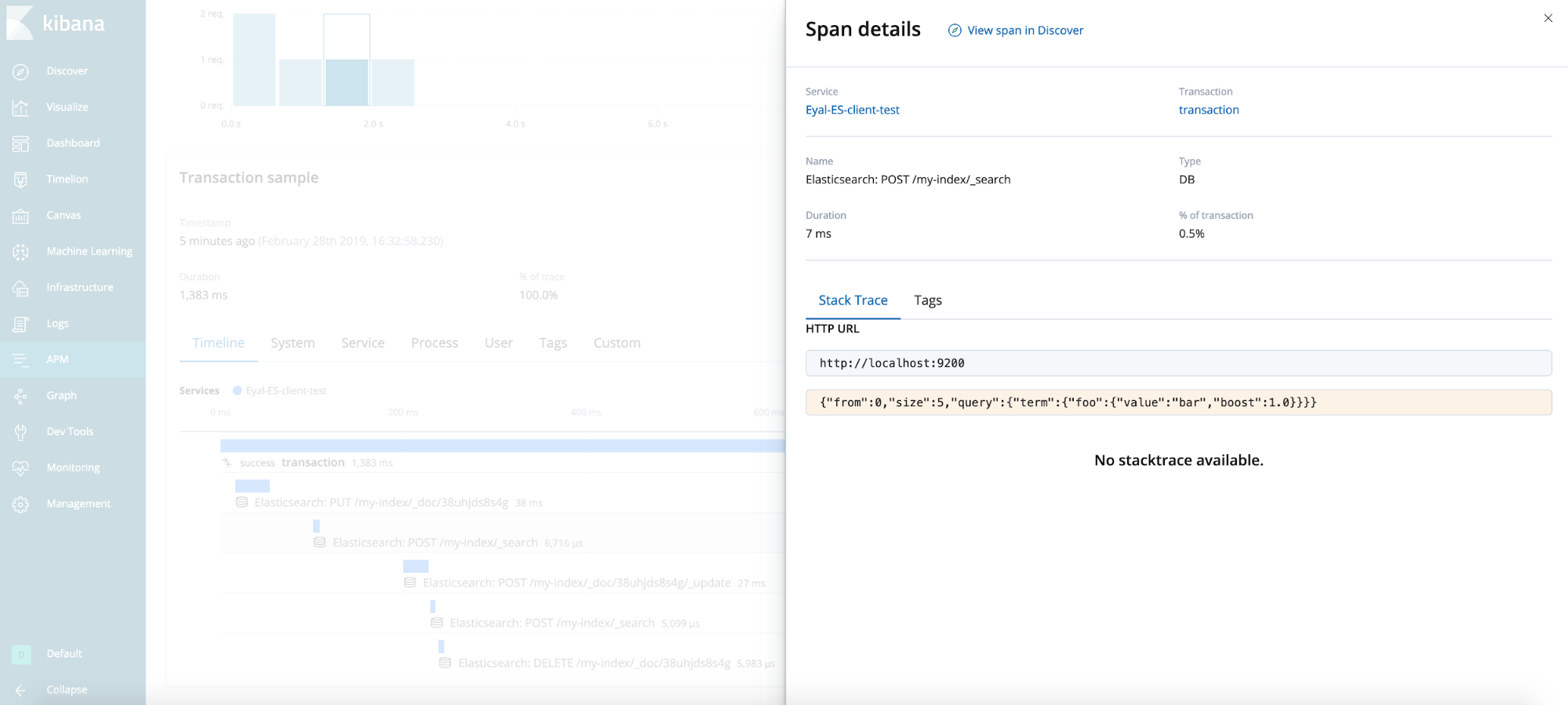Click the Infrastructure menu label
1568x705 pixels.
(x=80, y=288)
